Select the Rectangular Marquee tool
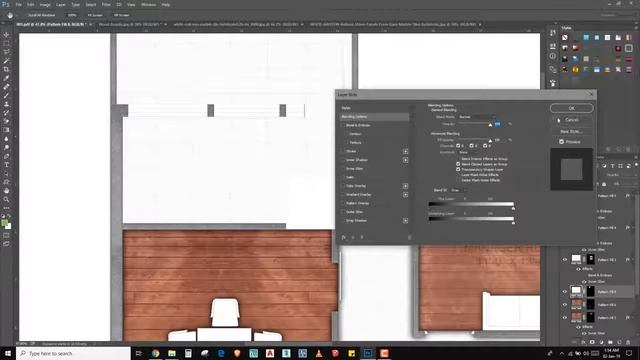 [6, 43]
